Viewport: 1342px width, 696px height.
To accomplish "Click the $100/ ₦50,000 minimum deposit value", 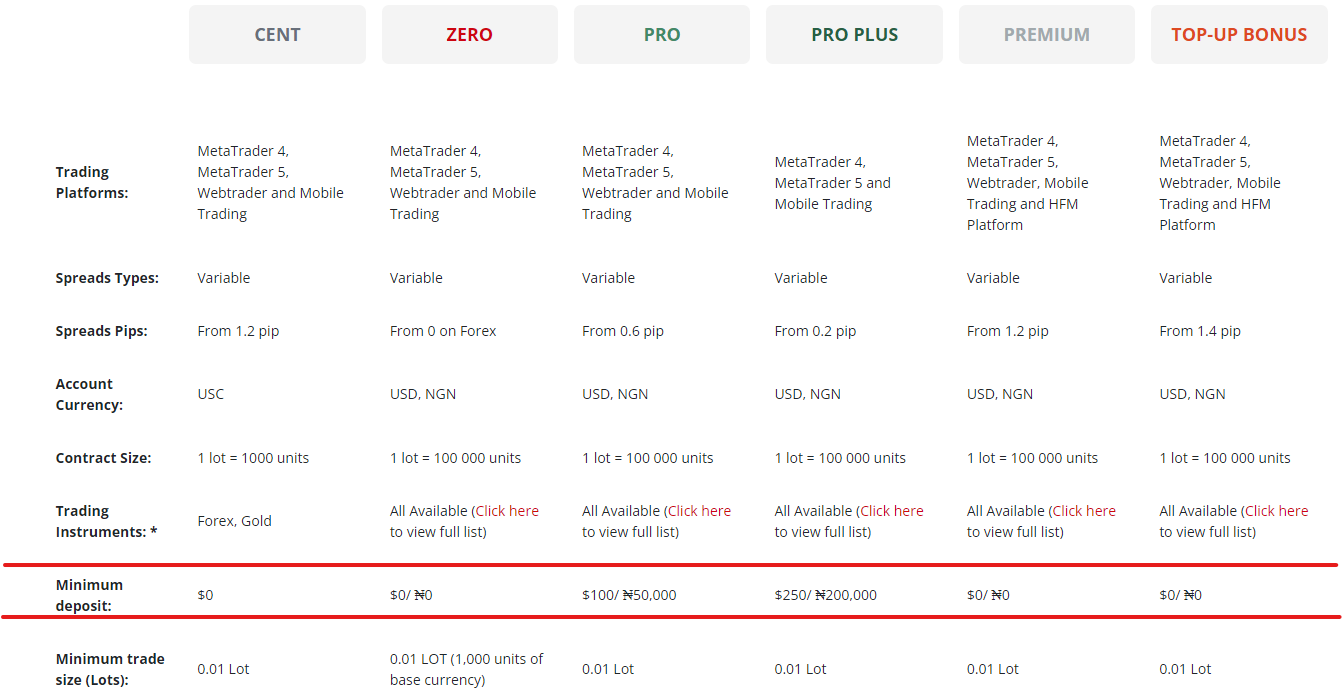I will pos(629,595).
